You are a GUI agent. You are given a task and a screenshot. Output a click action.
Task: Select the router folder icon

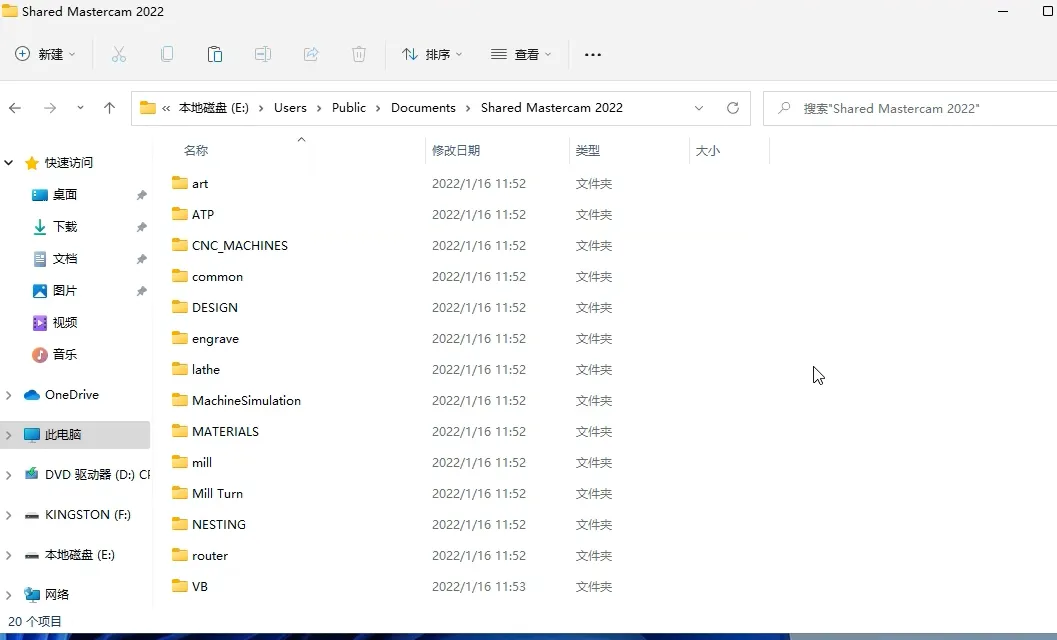pyautogui.click(x=179, y=555)
